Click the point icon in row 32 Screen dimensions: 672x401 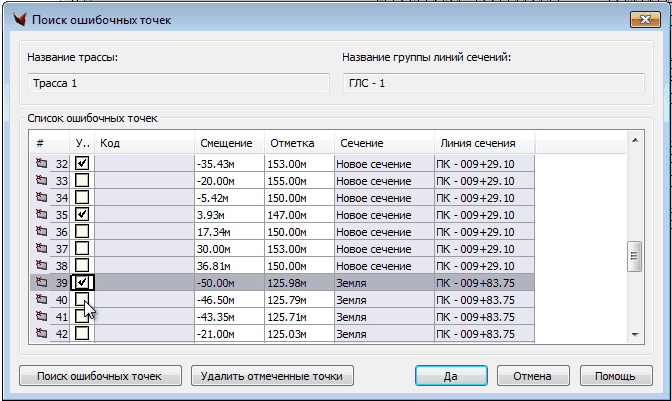[41, 163]
